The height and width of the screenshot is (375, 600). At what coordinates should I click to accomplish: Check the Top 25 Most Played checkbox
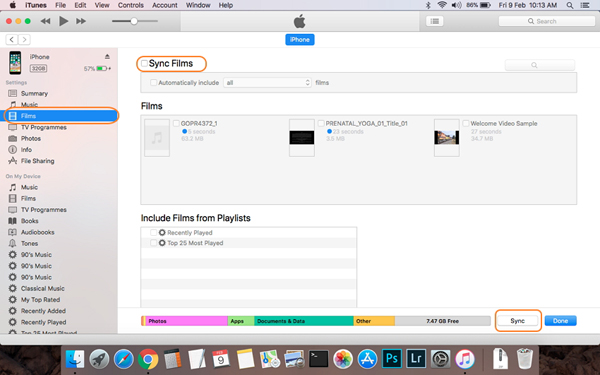click(153, 243)
